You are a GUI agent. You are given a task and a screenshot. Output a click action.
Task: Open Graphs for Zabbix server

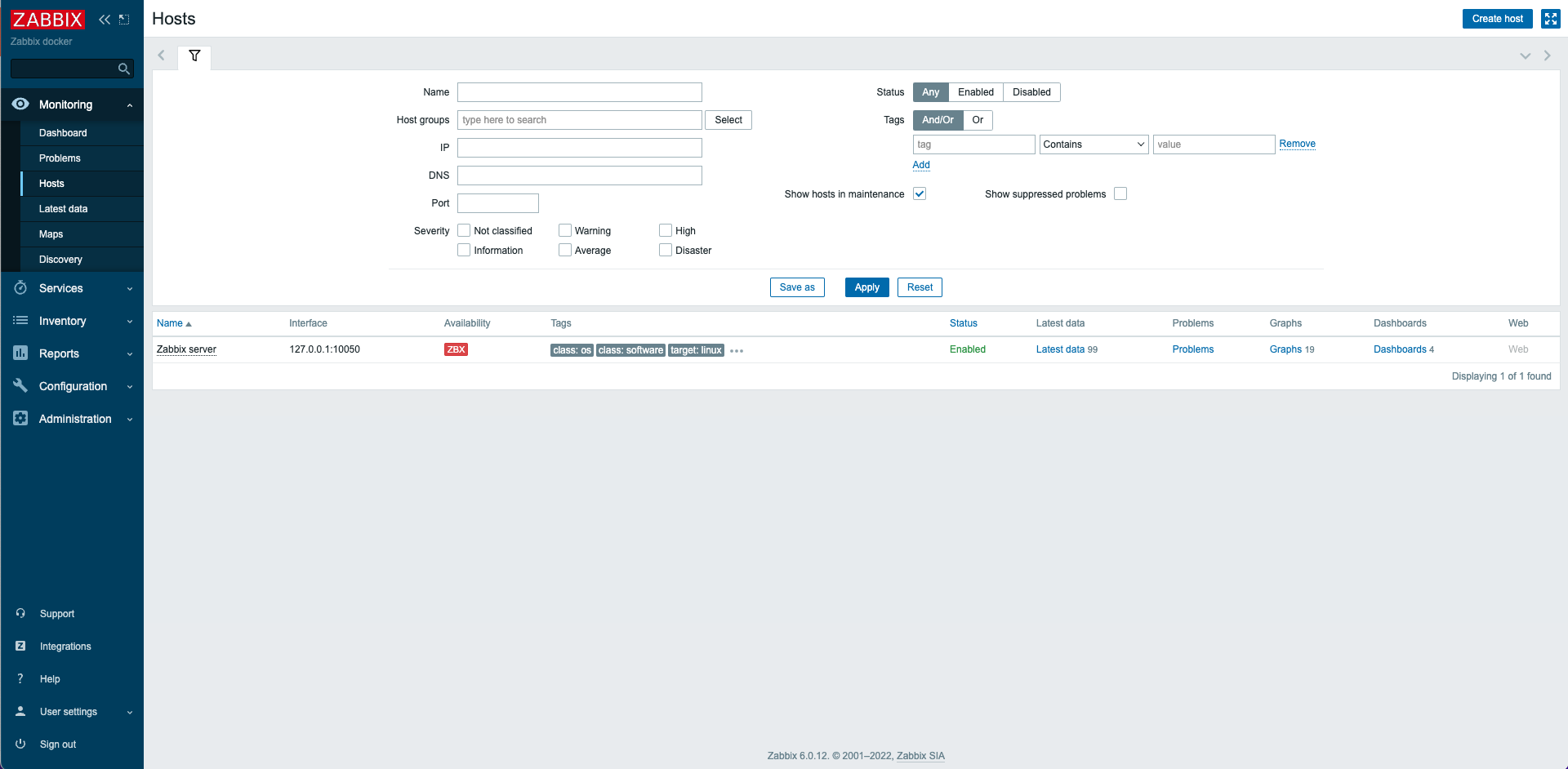coord(1285,349)
